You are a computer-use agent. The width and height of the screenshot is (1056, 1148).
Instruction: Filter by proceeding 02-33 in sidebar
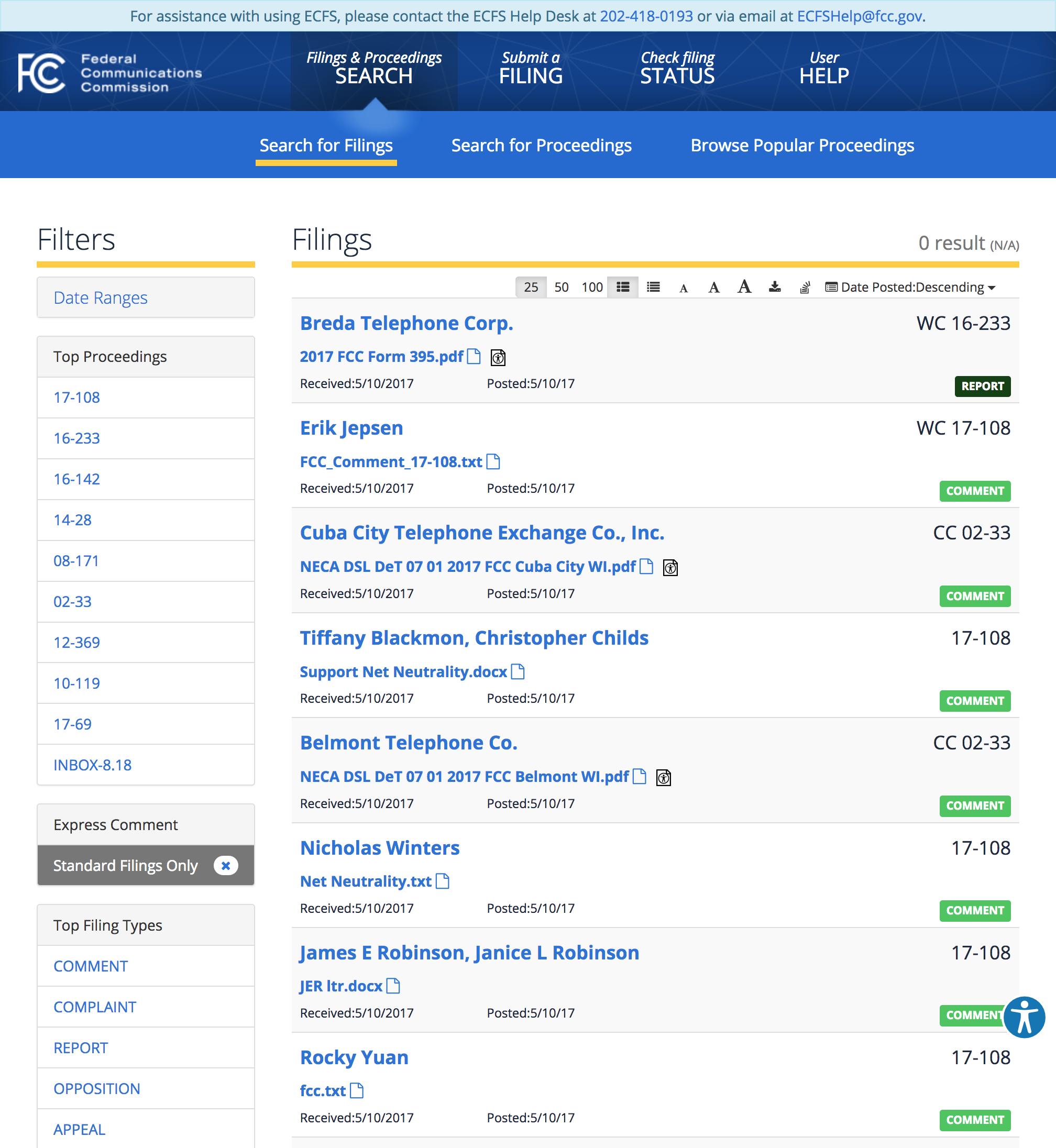tap(146, 602)
